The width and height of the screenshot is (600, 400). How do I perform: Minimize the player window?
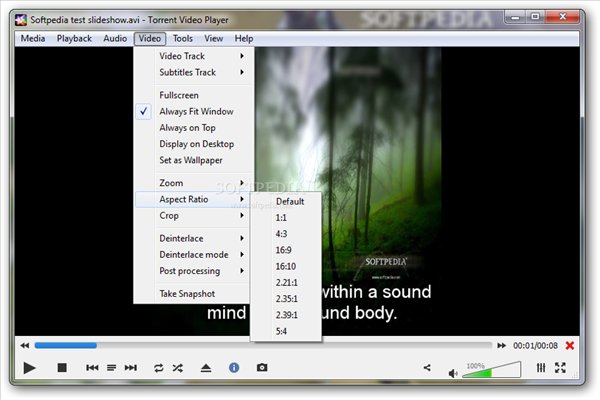click(x=515, y=17)
